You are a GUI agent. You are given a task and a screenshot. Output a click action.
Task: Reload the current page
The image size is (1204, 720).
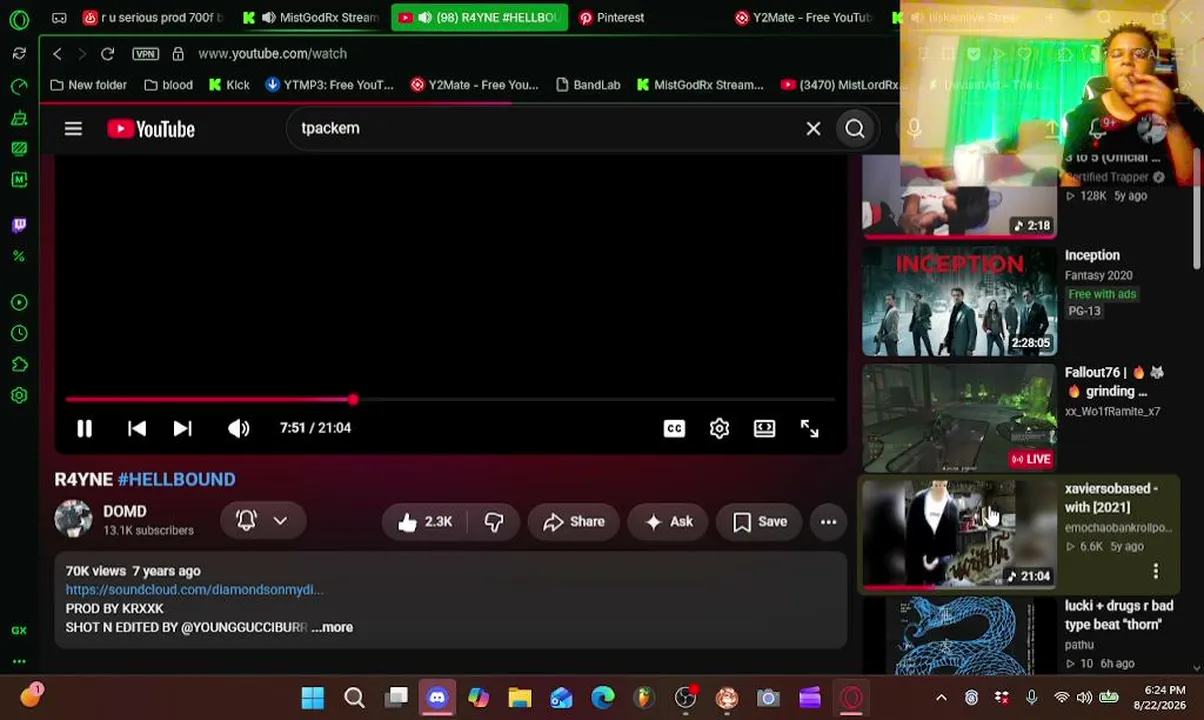coord(107,54)
